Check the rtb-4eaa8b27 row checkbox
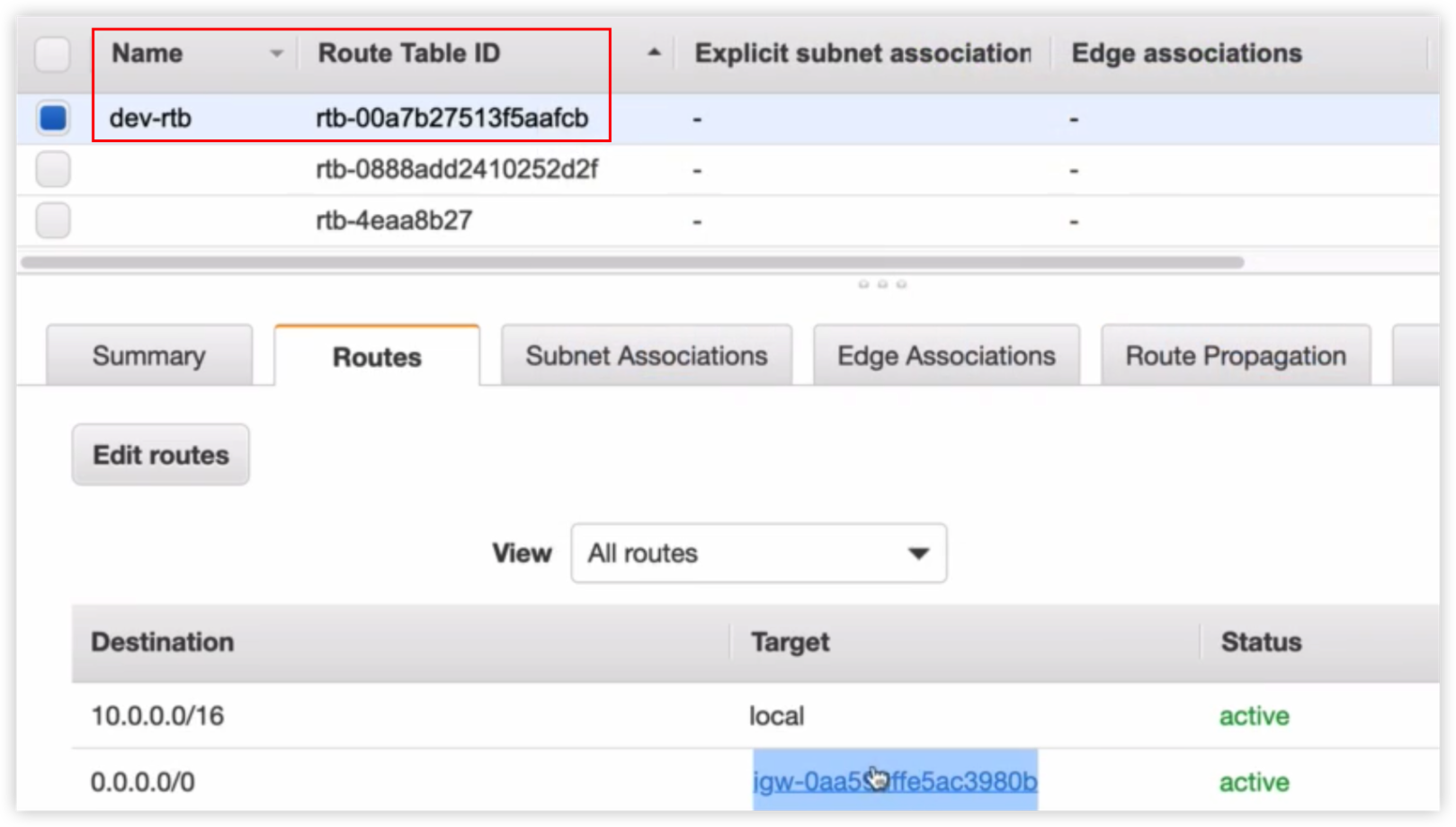This screenshot has width=1456, height=827. (x=53, y=220)
